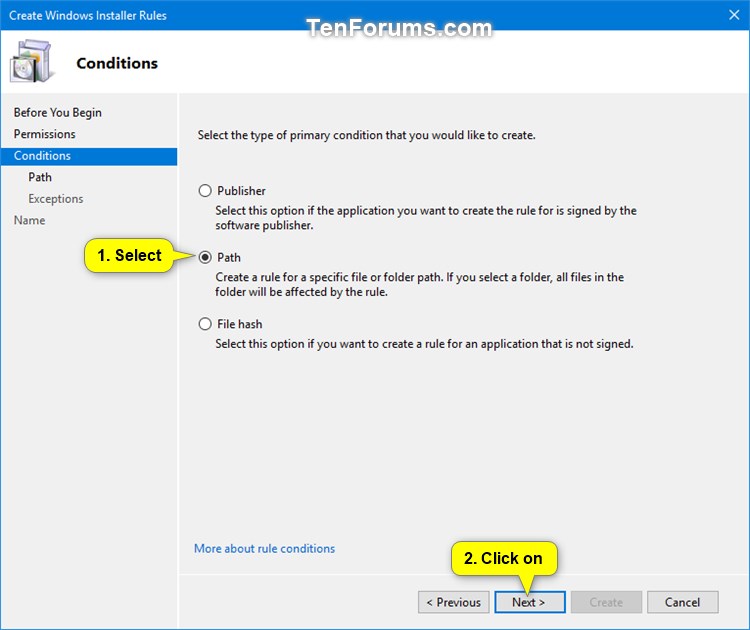Select the File hash radio button
This screenshot has height=630, width=750.
click(x=205, y=324)
